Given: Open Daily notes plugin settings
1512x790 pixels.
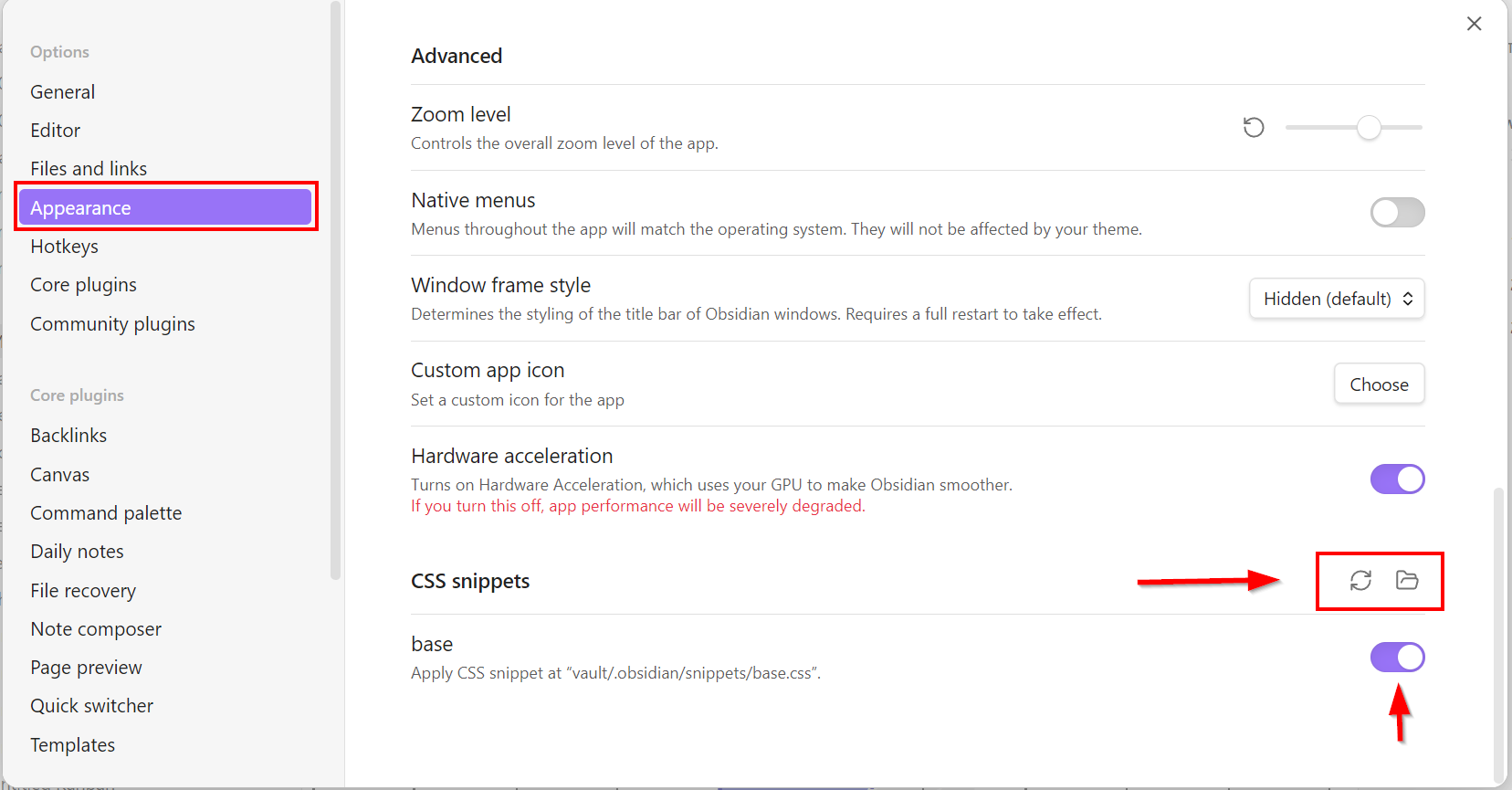Looking at the screenshot, I should 77,552.
